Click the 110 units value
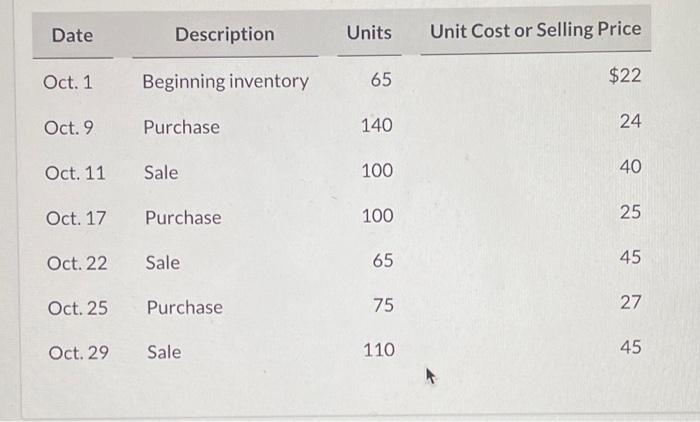Screen dimensions: 700x422 [379, 350]
